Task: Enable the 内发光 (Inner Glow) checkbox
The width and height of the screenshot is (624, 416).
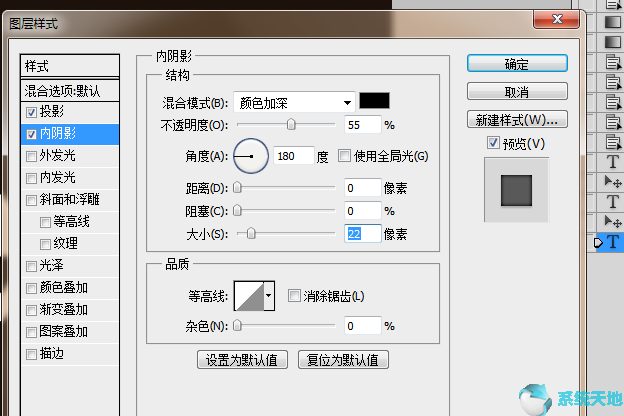Action: [x=31, y=178]
